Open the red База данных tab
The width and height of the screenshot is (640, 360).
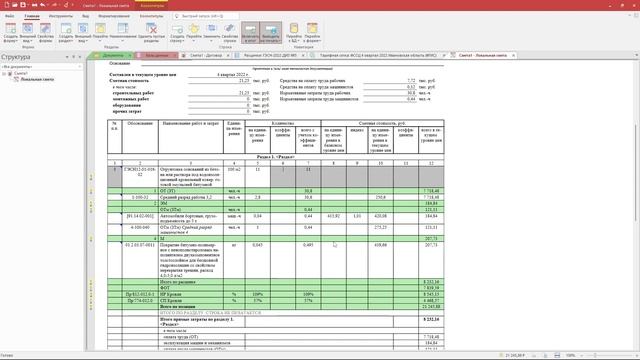[157, 55]
